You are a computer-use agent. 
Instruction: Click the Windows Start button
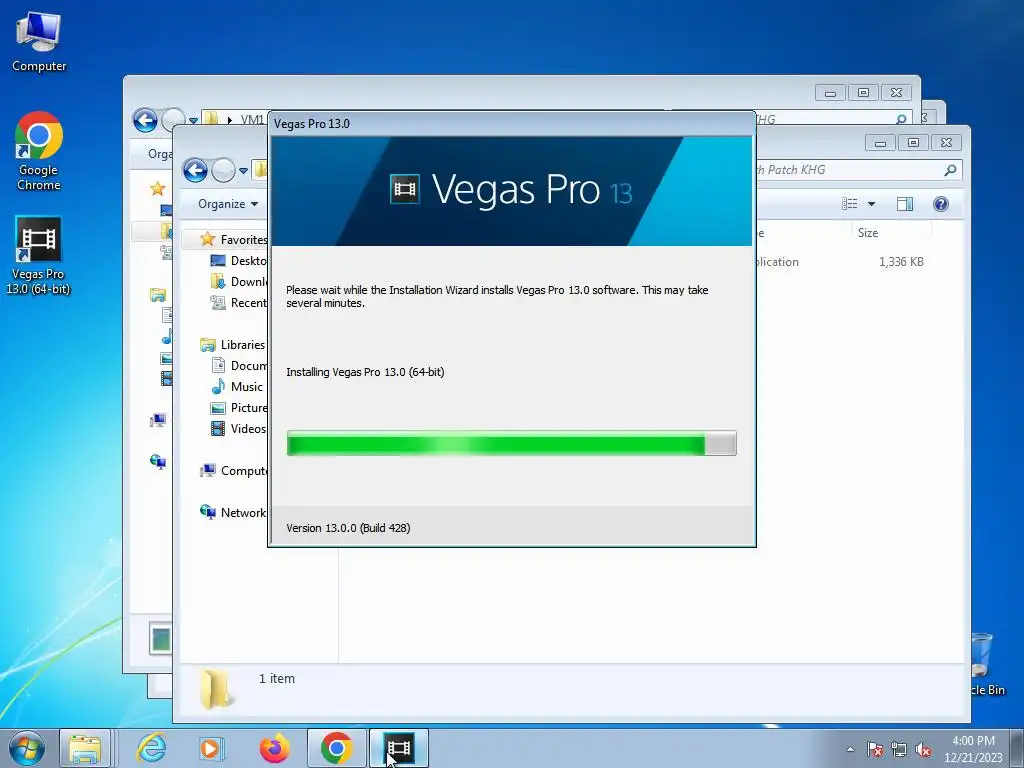point(26,748)
